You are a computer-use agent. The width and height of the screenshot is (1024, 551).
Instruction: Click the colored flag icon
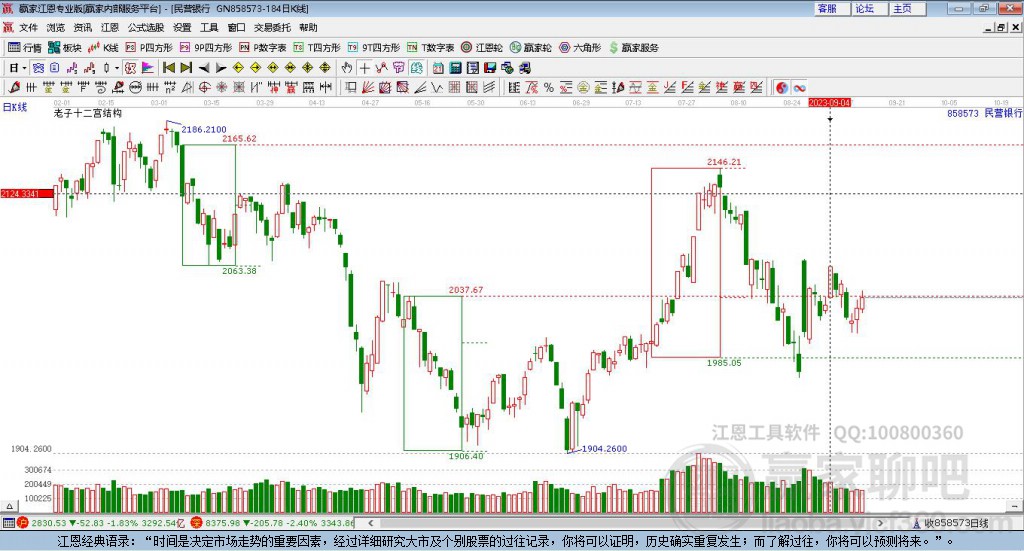coord(148,68)
